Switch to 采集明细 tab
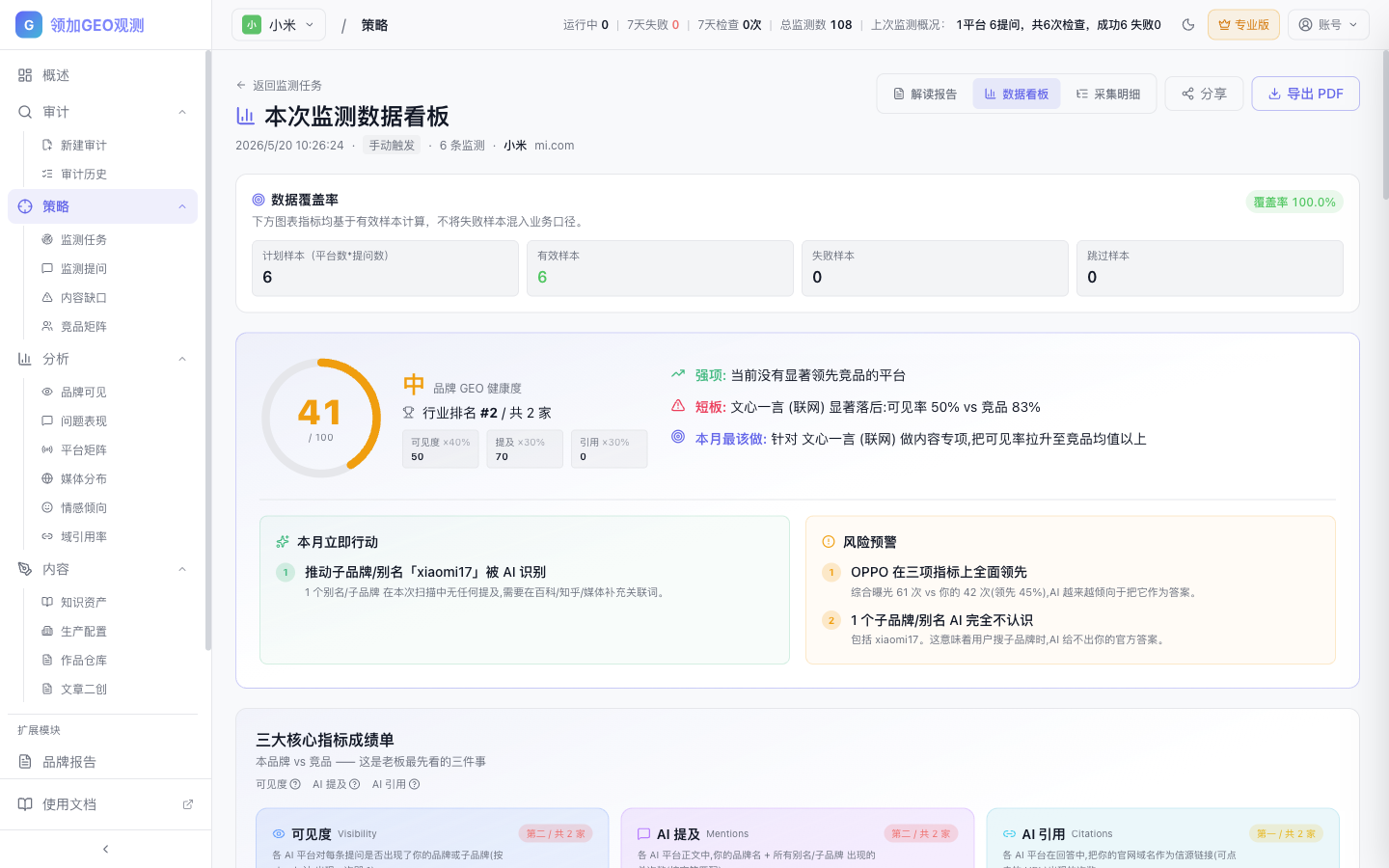This screenshot has width=1389, height=868. click(x=1108, y=94)
